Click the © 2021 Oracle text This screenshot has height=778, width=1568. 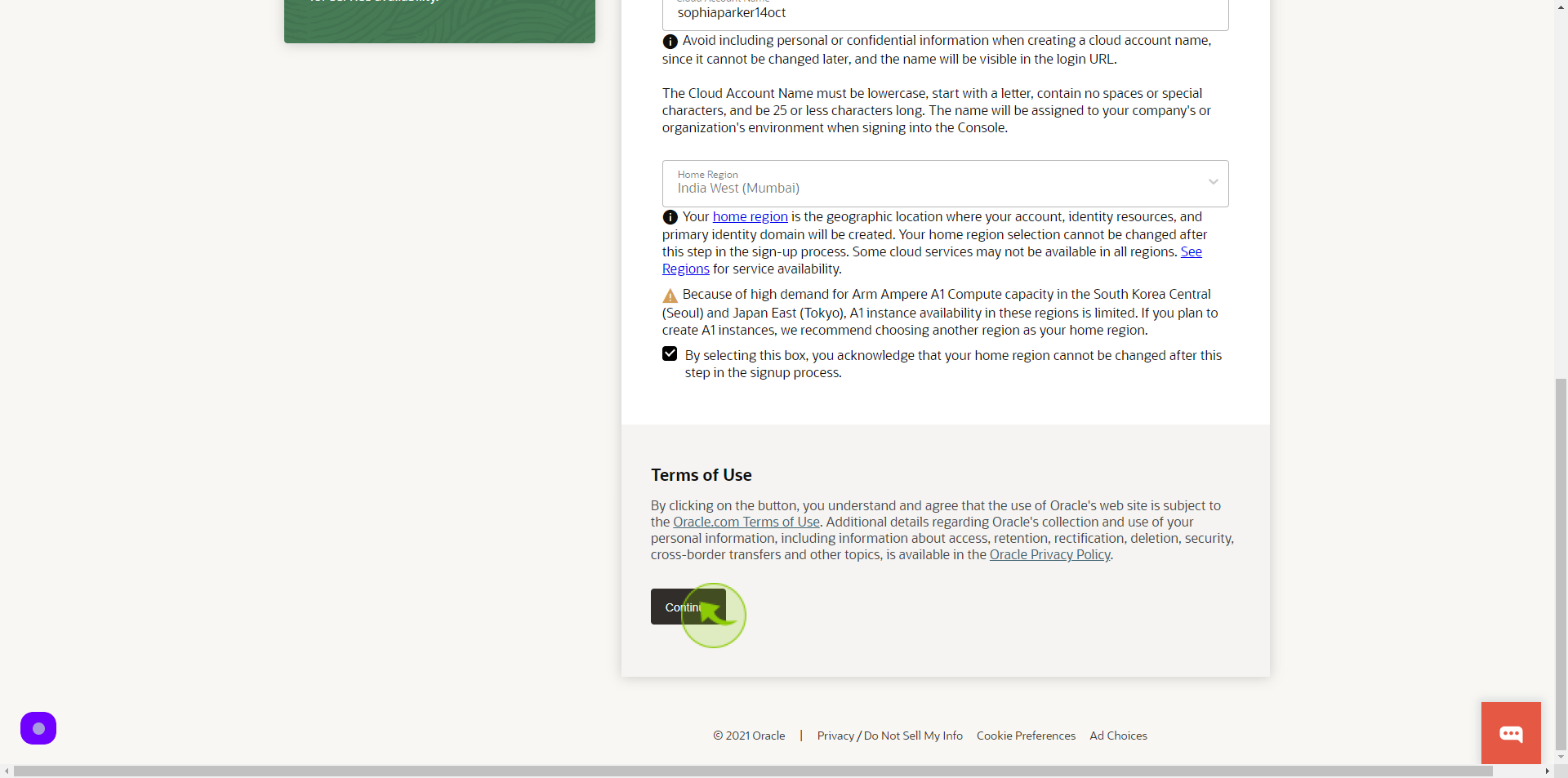click(x=749, y=736)
